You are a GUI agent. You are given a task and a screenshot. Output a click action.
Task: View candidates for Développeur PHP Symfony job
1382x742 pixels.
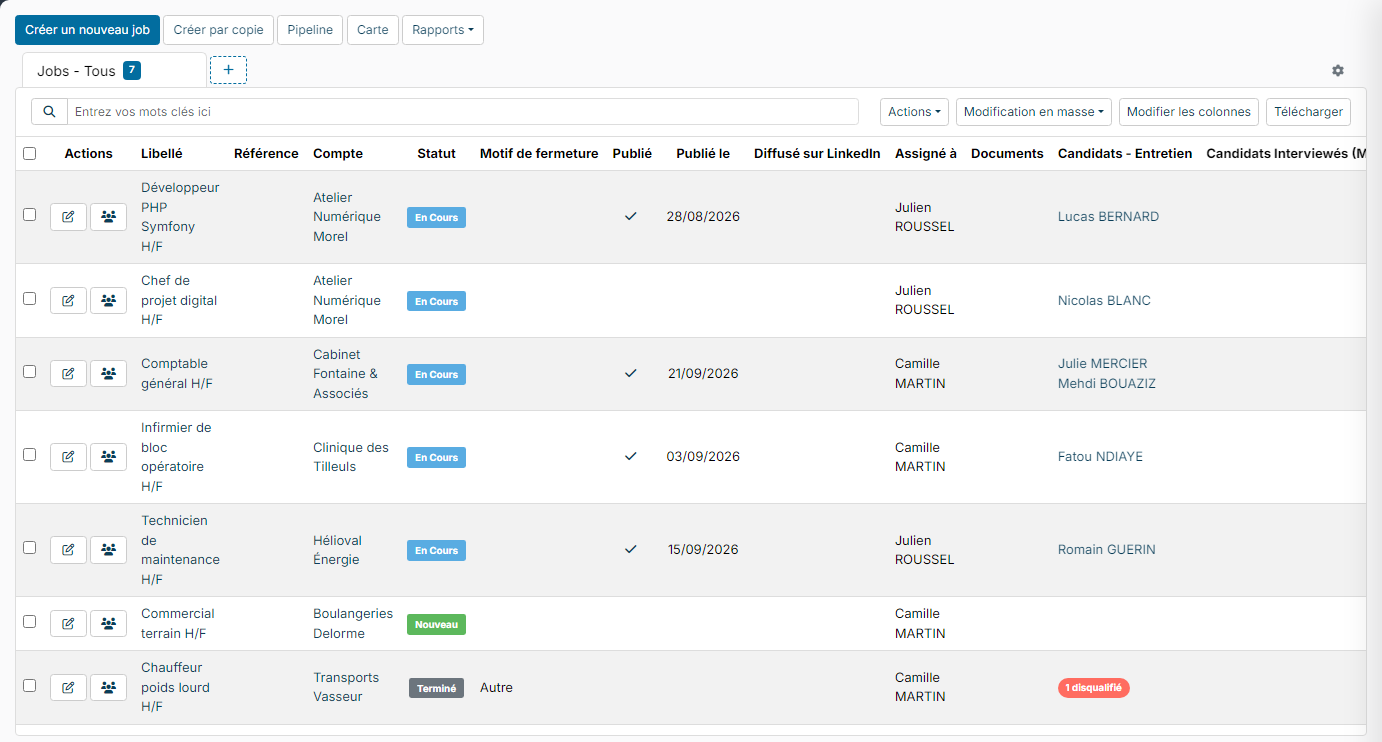(108, 217)
